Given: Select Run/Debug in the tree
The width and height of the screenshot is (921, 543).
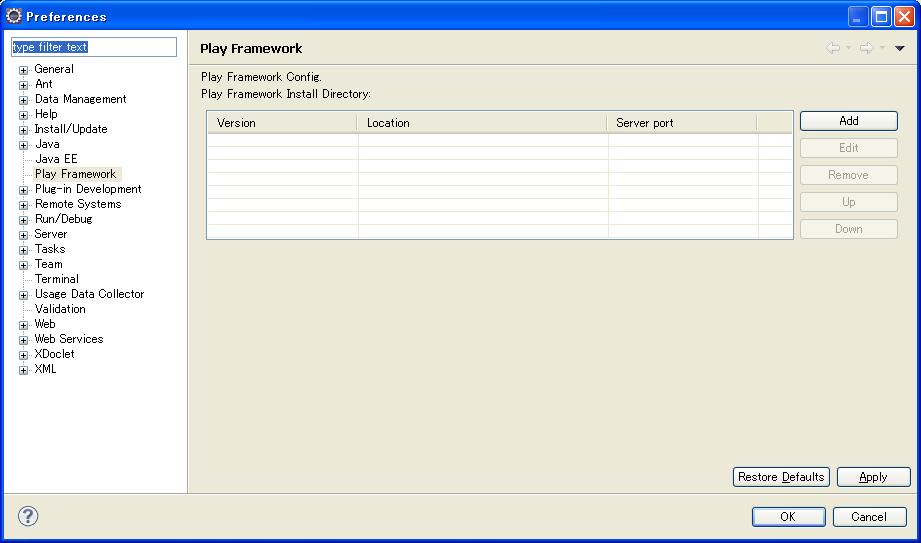Looking at the screenshot, I should coord(63,219).
